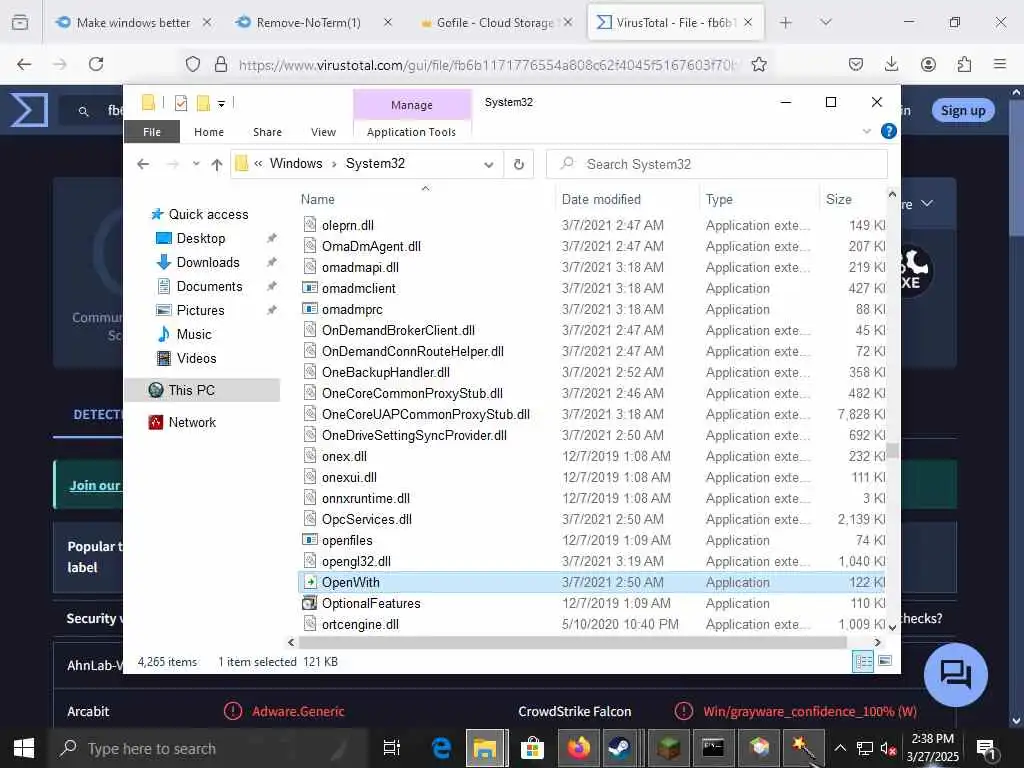Switch to the Gofile Cloud Storage tab
Screen dimensions: 1024x768
click(x=496, y=22)
